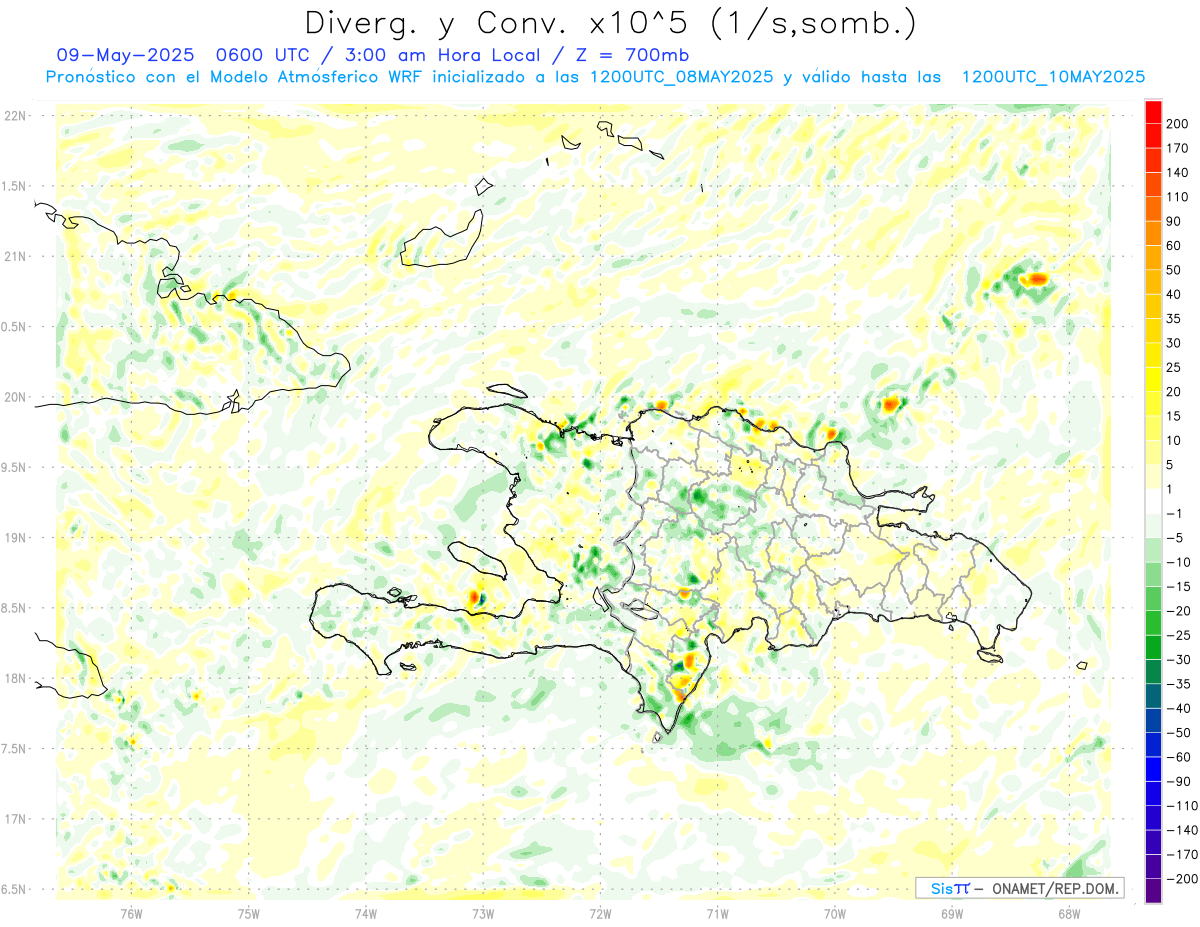Click the "19N" latitude label
This screenshot has width=1200, height=927.
(14, 537)
